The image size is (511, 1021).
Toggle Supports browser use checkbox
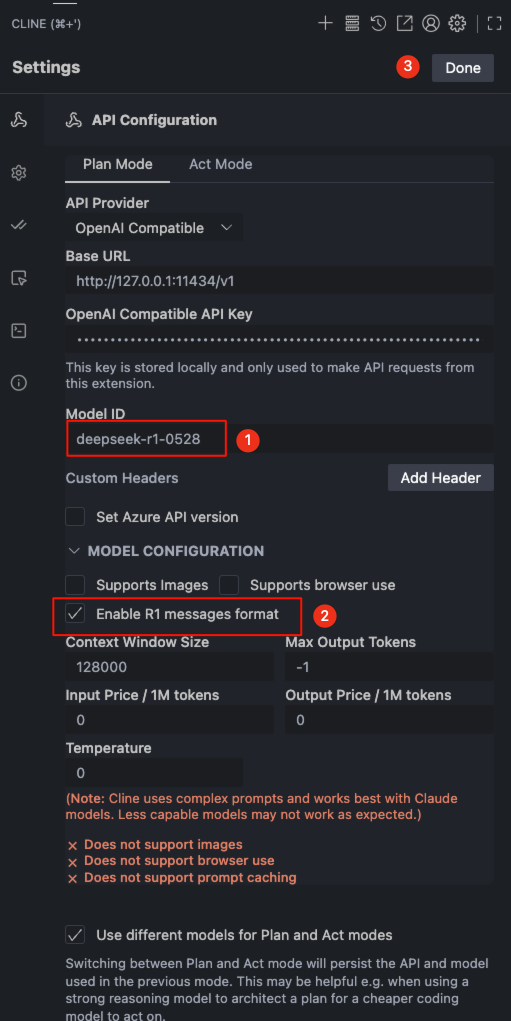229,585
